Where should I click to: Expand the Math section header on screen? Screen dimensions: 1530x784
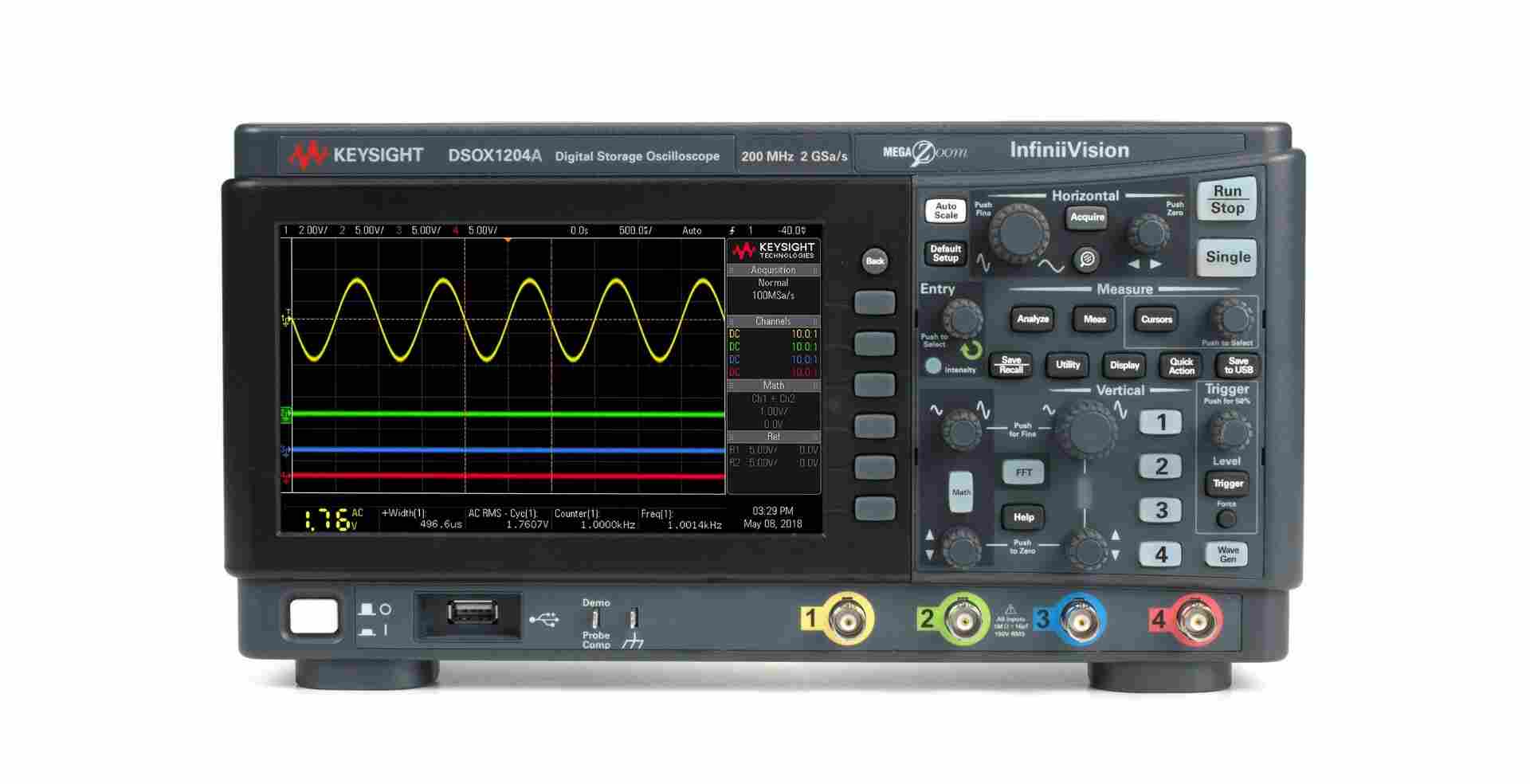click(x=772, y=385)
